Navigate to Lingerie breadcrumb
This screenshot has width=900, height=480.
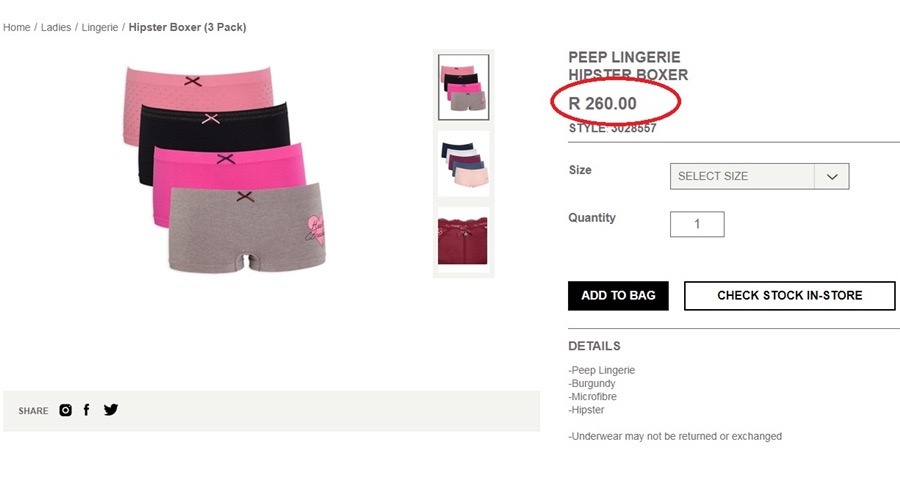100,28
